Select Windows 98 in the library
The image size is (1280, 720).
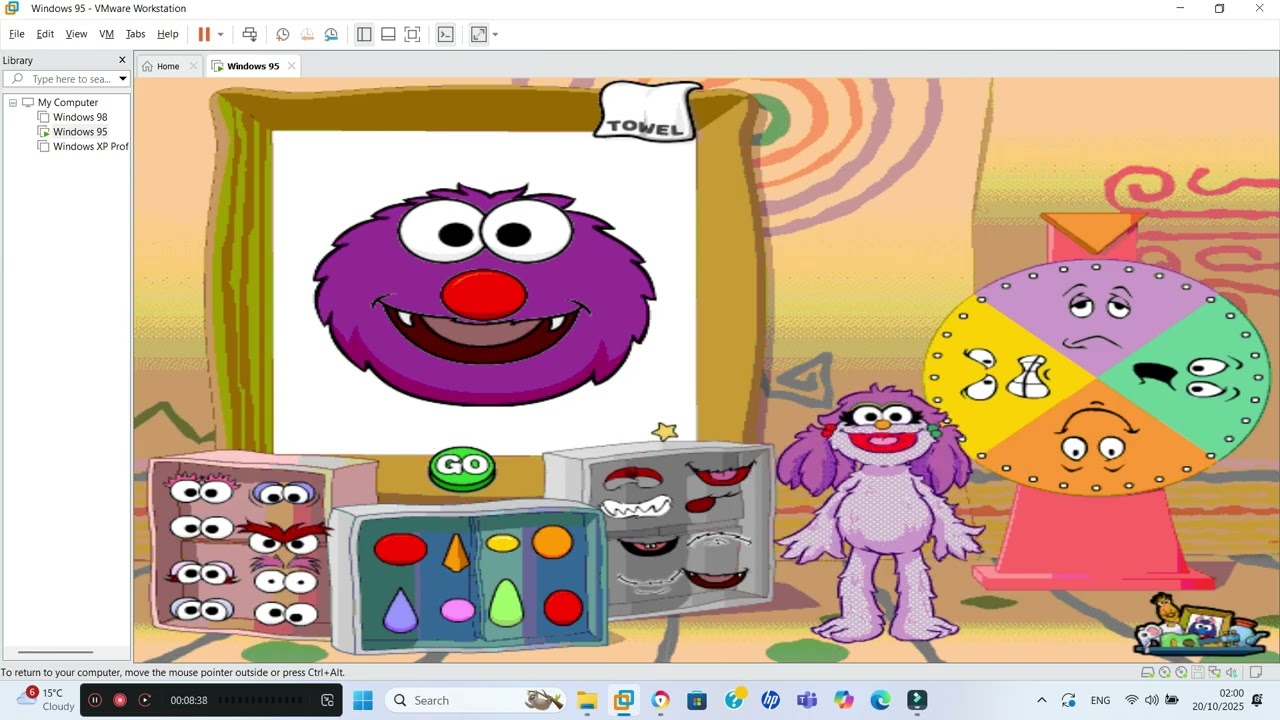80,117
